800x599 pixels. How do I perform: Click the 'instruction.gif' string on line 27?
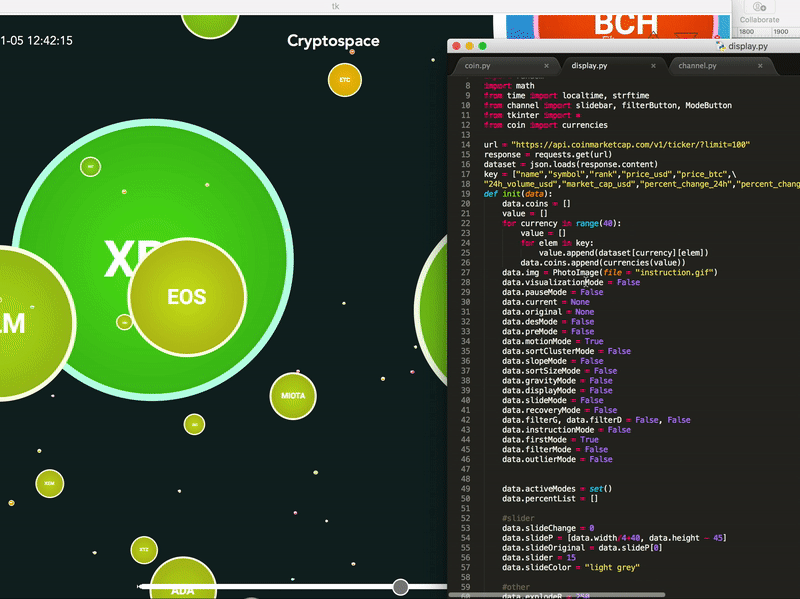point(676,272)
